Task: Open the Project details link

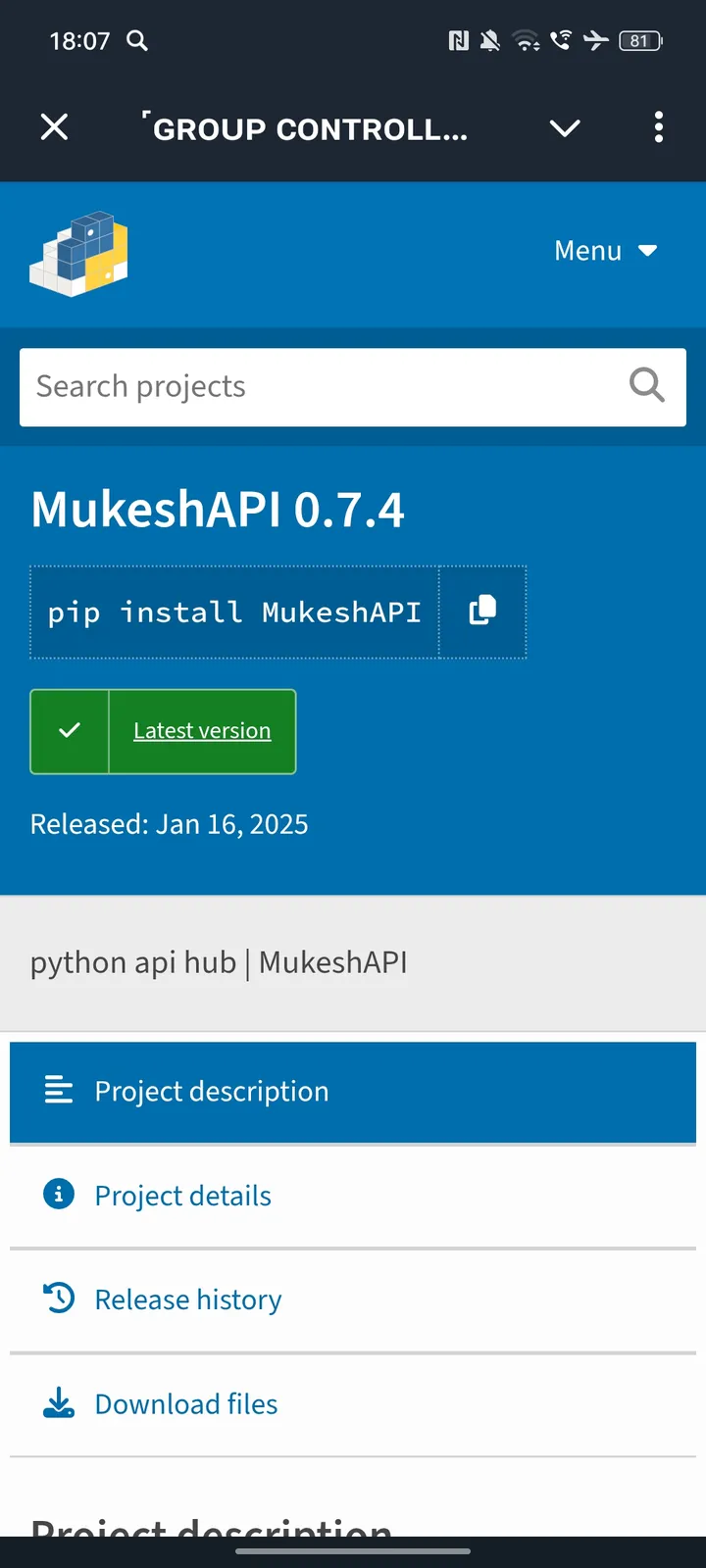Action: (x=183, y=1196)
